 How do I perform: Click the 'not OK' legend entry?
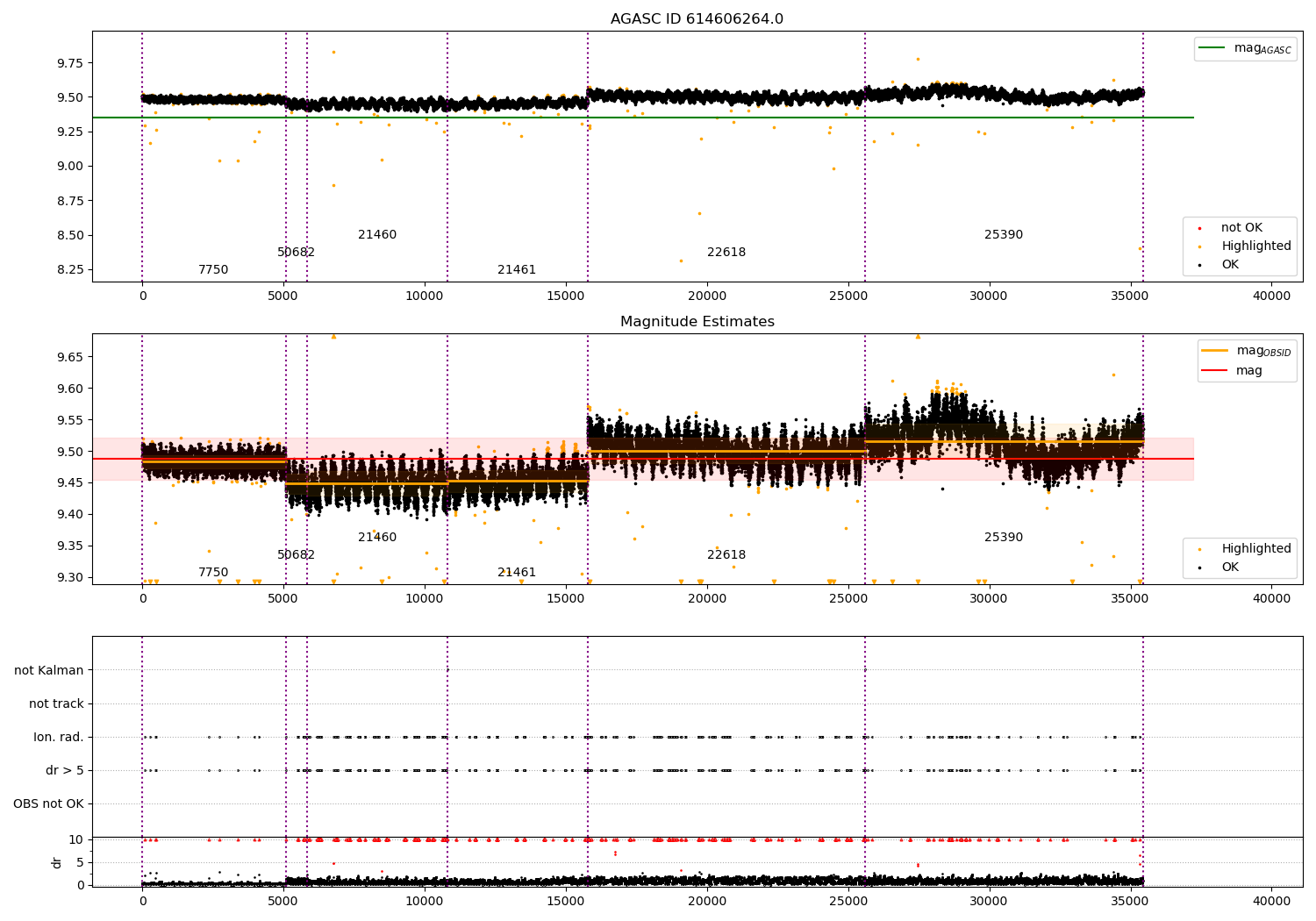pos(1241,228)
